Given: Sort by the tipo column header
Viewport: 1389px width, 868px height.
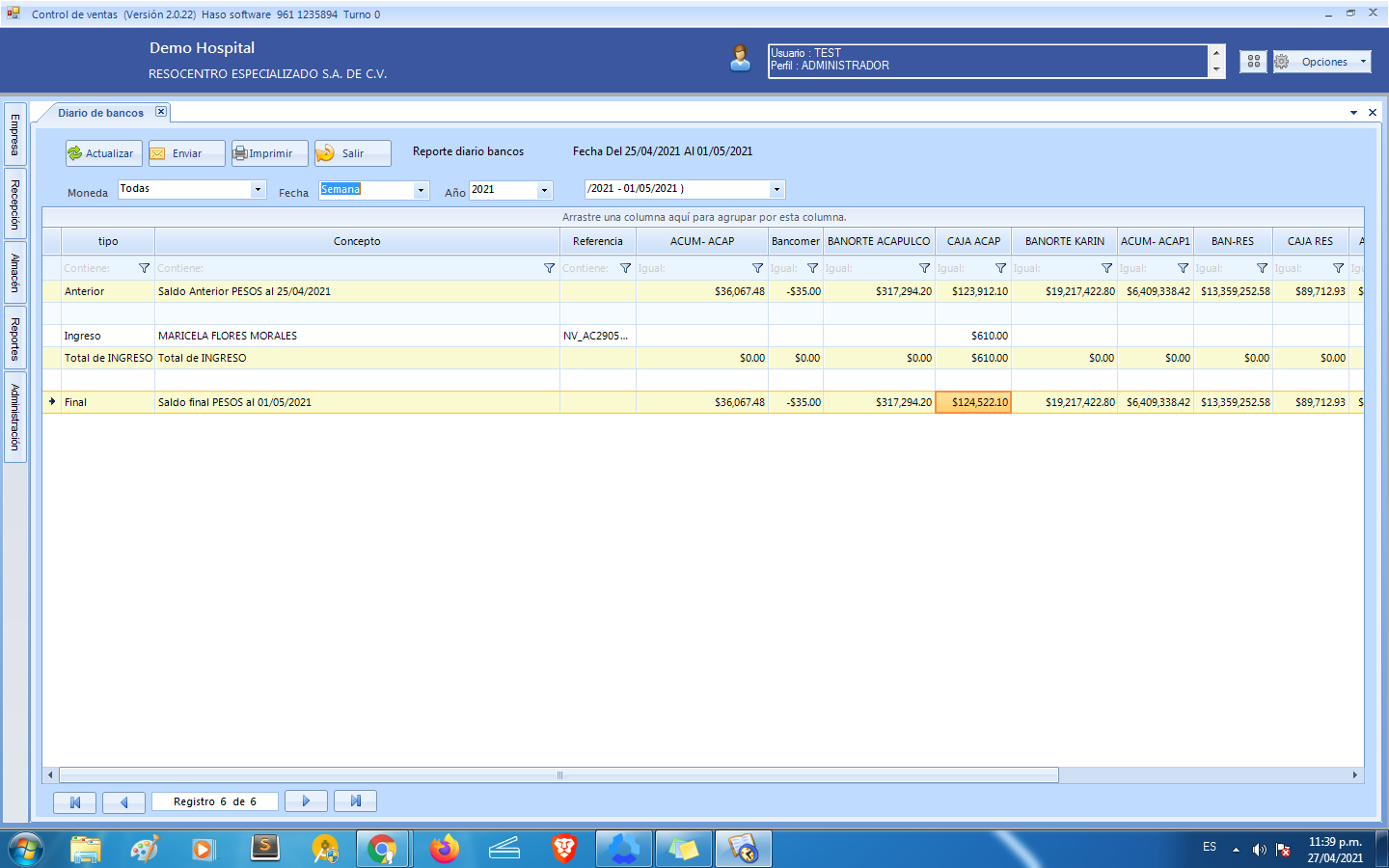Looking at the screenshot, I should click(x=108, y=241).
